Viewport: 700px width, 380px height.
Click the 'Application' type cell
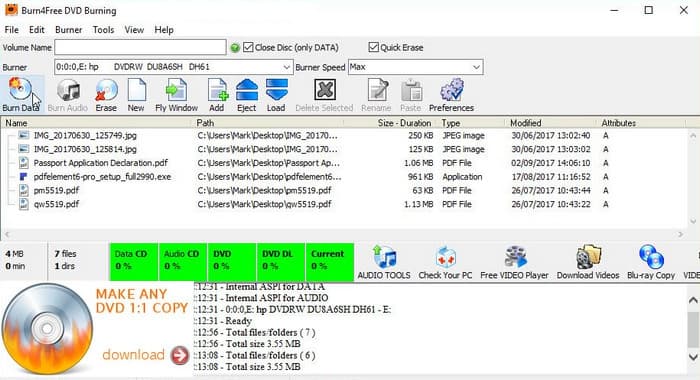462,177
